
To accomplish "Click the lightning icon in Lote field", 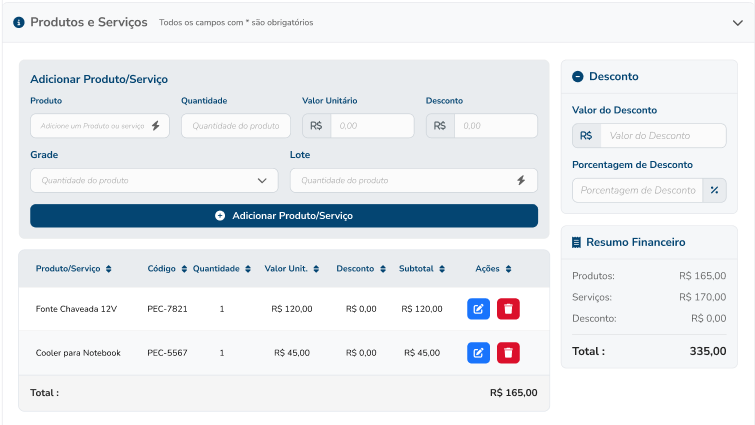I will coord(520,181).
